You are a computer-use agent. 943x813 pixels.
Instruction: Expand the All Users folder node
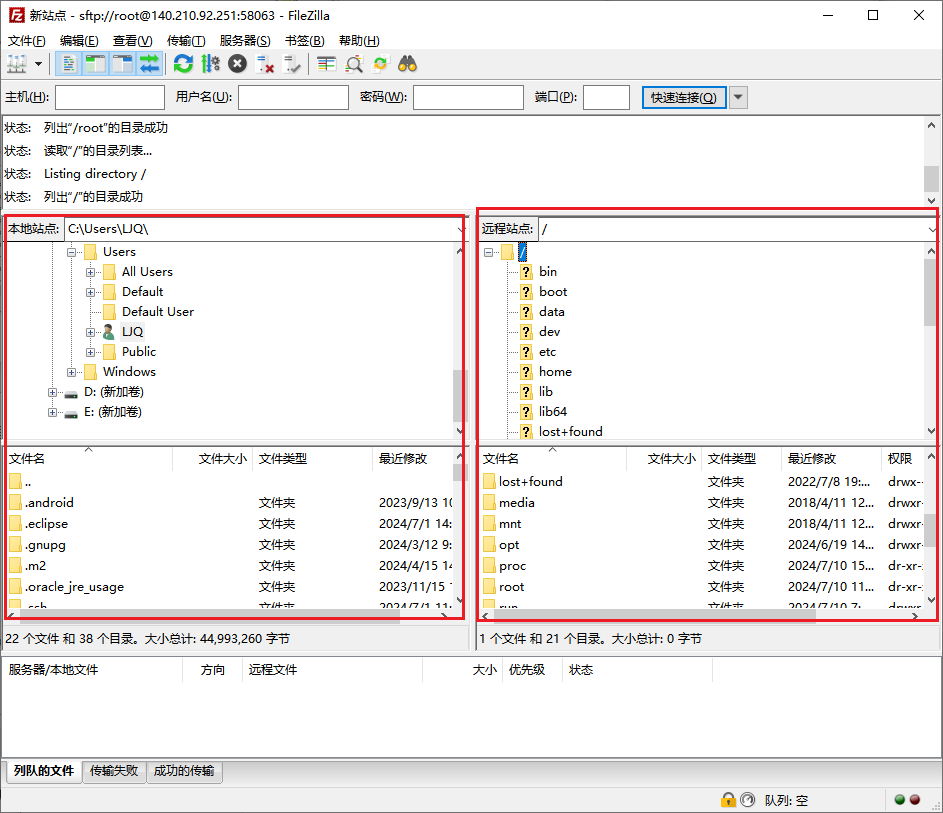point(90,272)
